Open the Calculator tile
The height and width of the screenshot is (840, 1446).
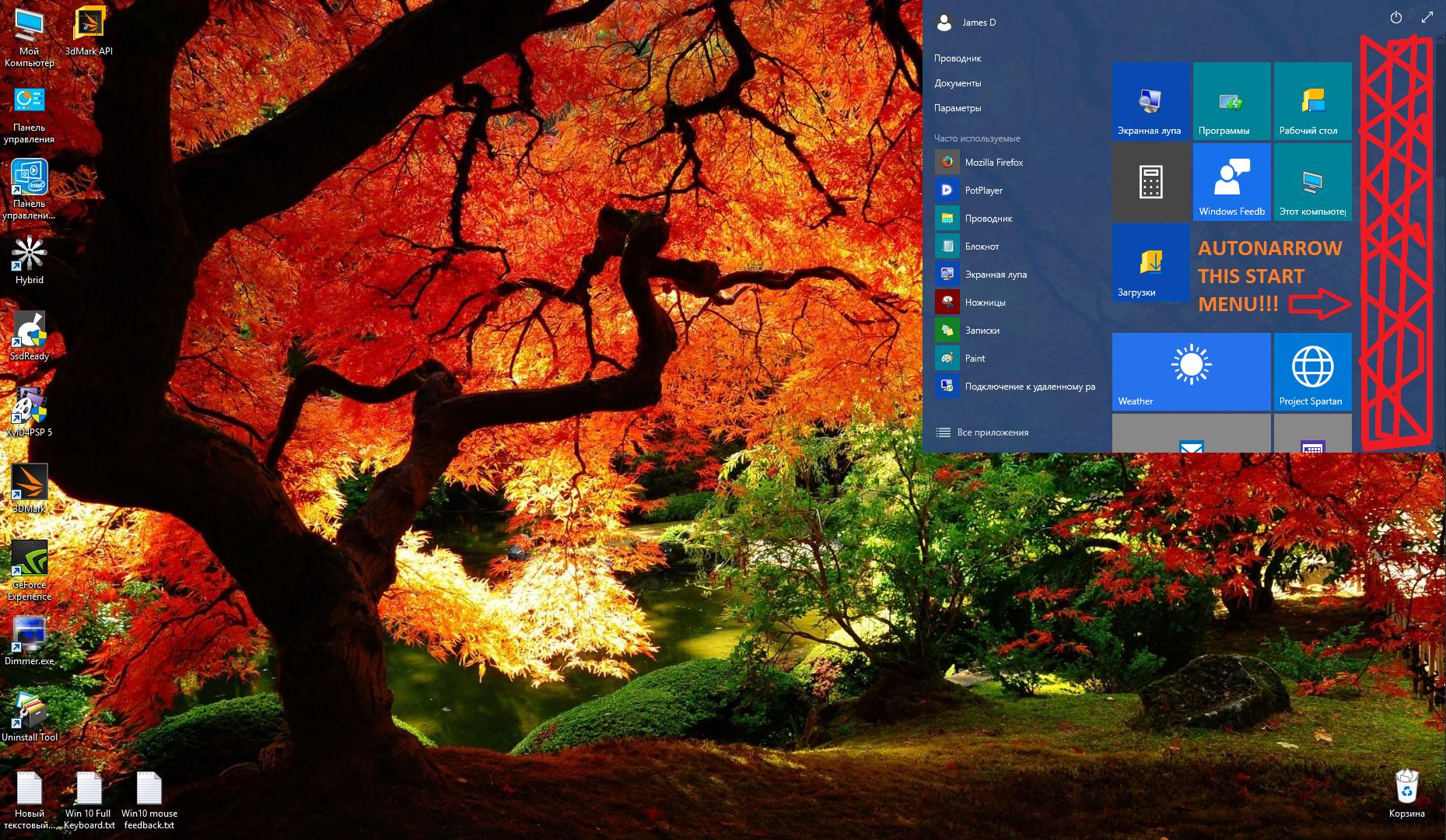[x=1151, y=182]
